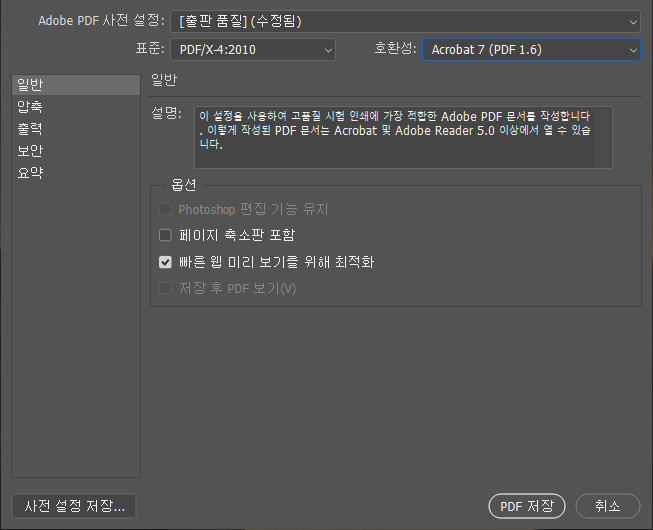
Task: Open the 표준 PDF/X-4:2010 dropdown
Action: click(253, 50)
